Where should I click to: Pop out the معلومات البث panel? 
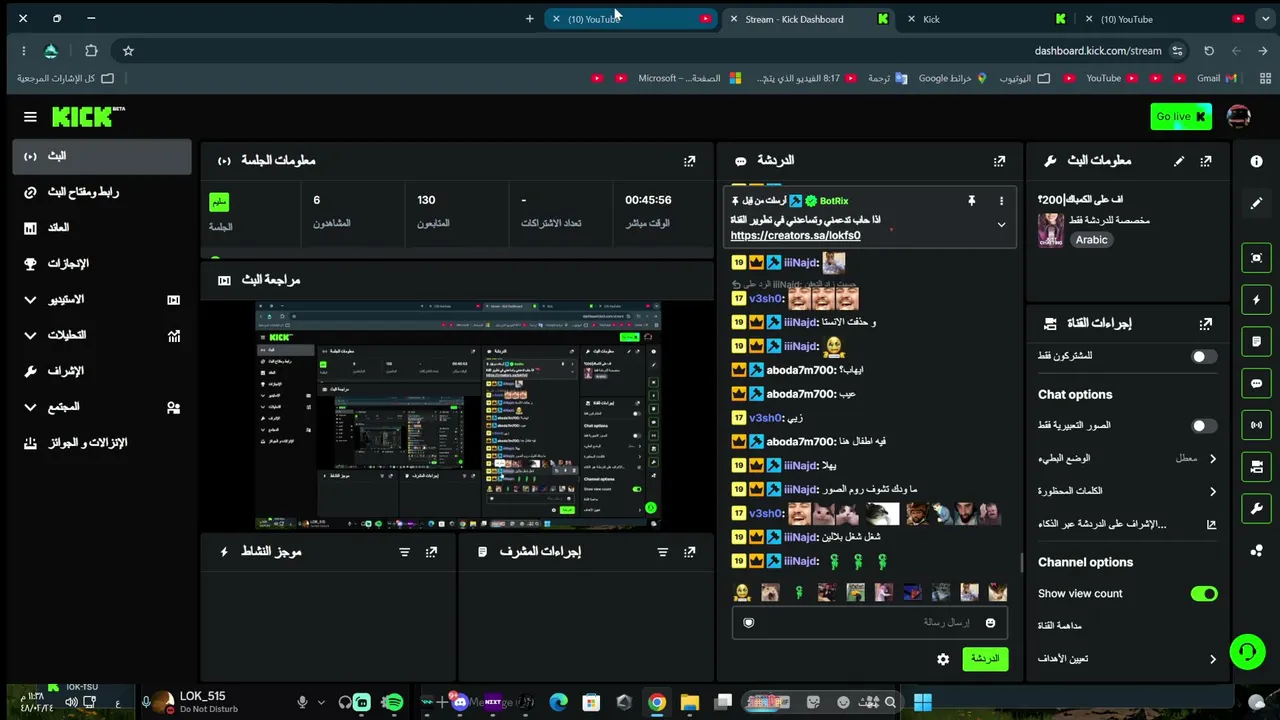pos(1206,161)
